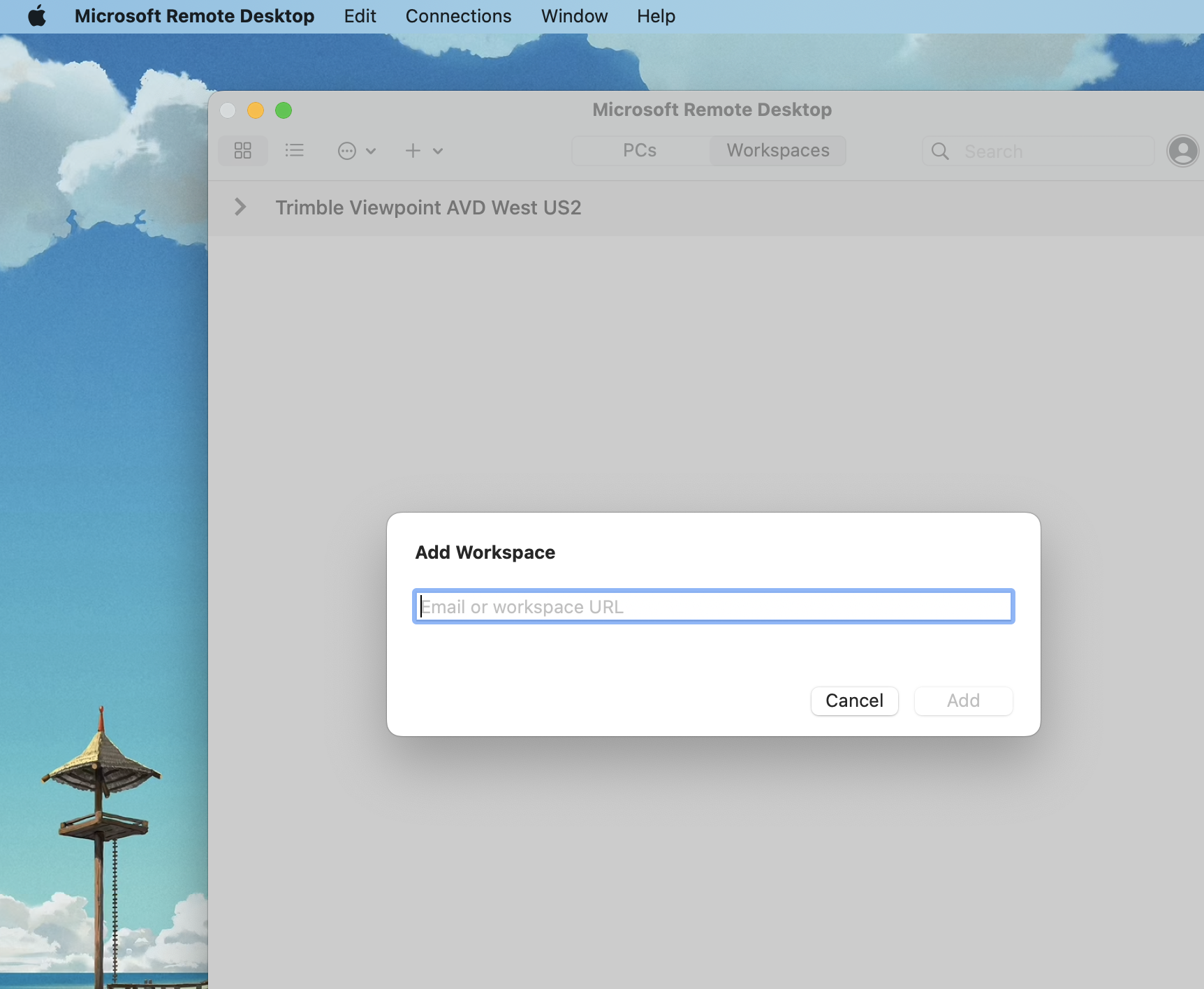1204x989 pixels.
Task: Click the magnifying glass search icon
Action: pos(940,151)
